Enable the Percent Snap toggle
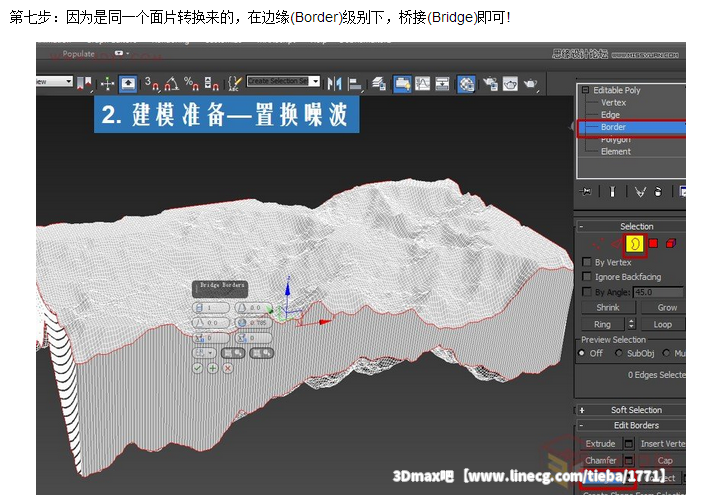 click(x=192, y=84)
